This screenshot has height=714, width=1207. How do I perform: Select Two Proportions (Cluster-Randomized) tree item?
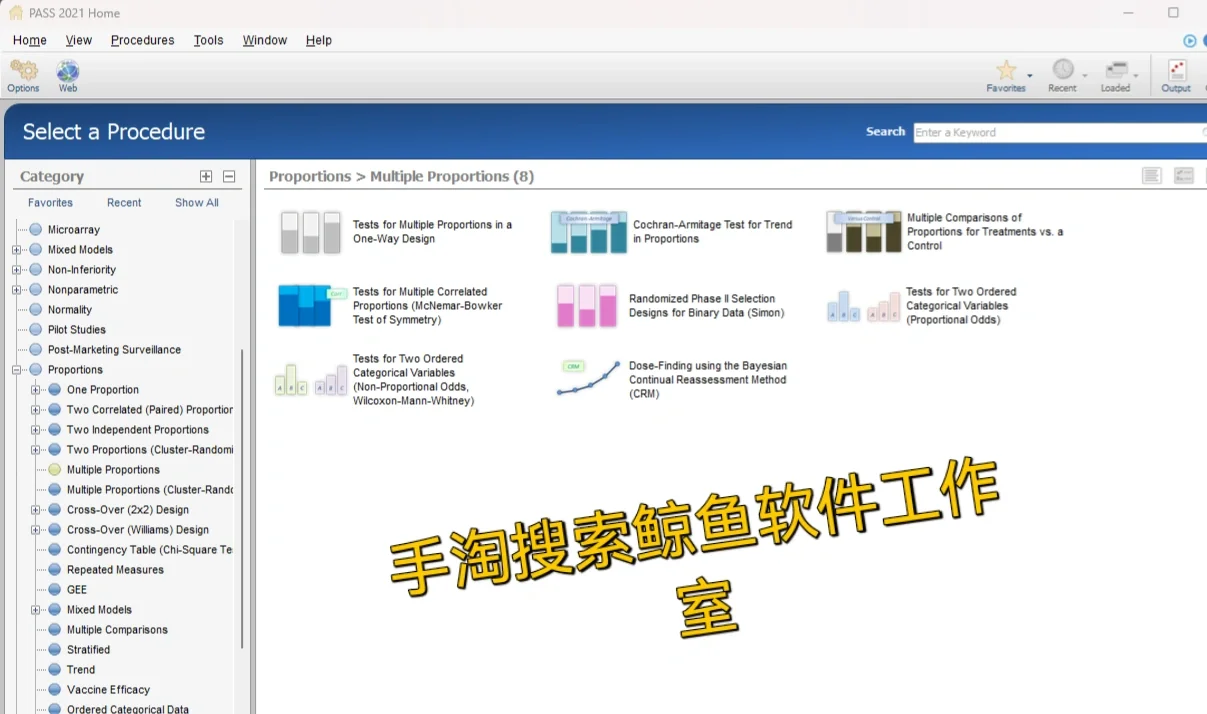tap(150, 450)
